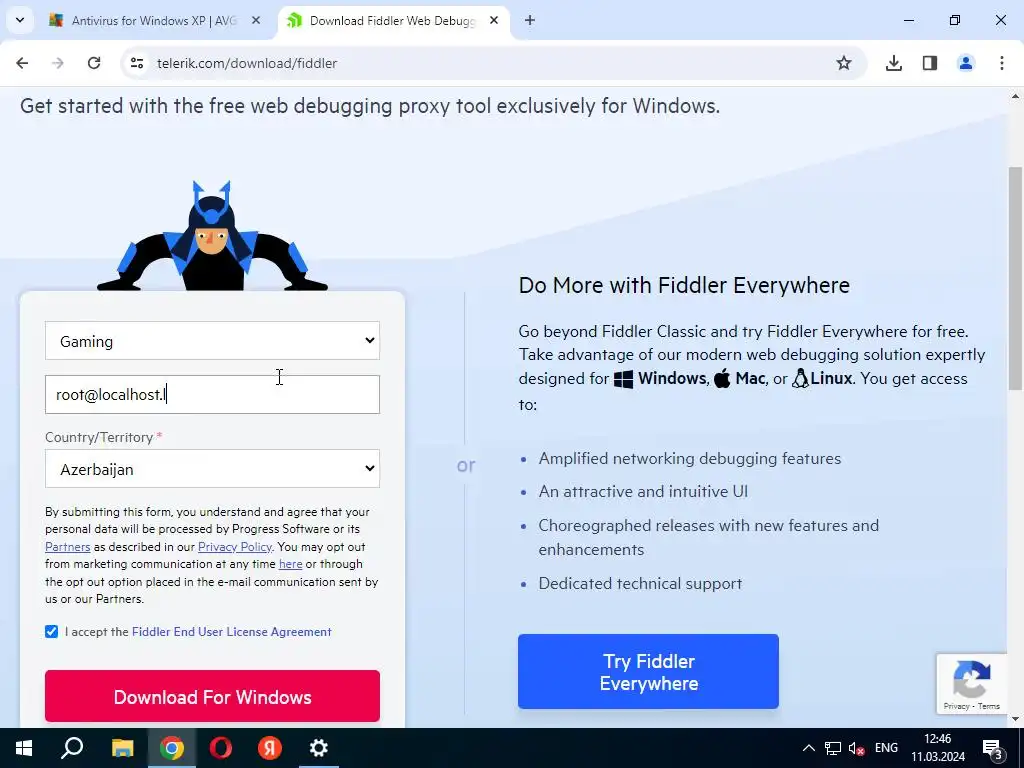
Task: Click the muted volume tray icon
Action: pos(856,748)
